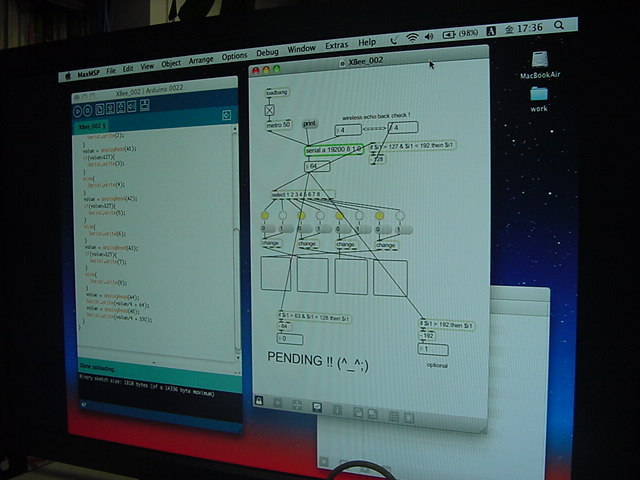Viewport: 640px width, 480px height.
Task: Click the four-arrow icon in patcher toolbar
Action: pos(297,405)
